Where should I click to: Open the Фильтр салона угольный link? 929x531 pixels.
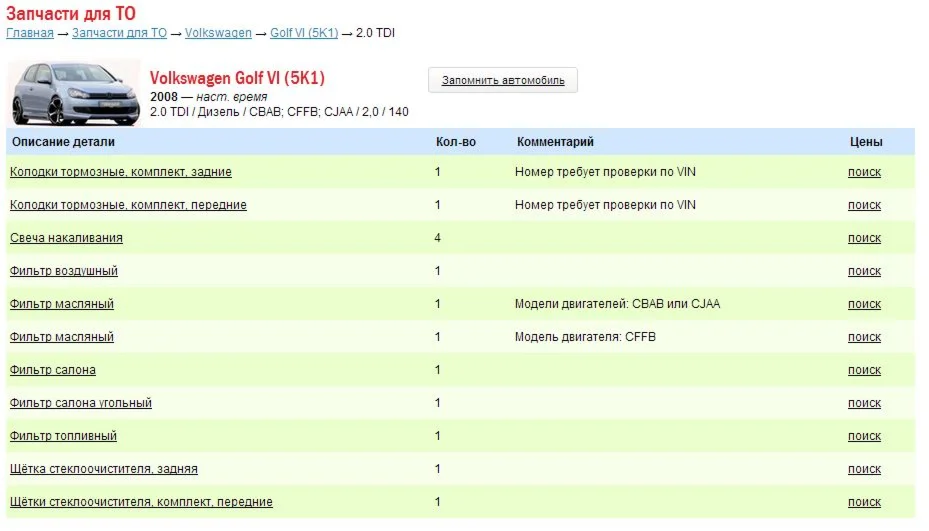point(81,403)
